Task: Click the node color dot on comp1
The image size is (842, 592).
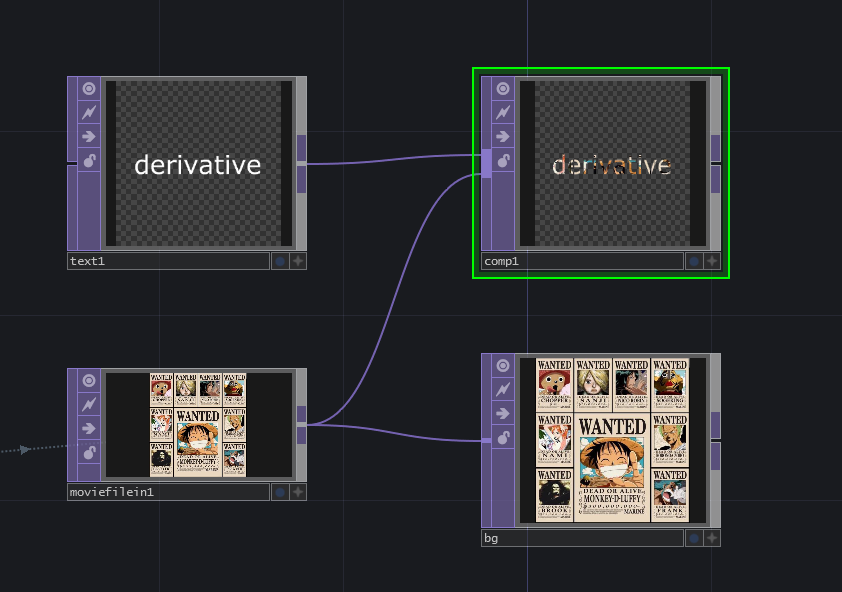Action: [693, 261]
